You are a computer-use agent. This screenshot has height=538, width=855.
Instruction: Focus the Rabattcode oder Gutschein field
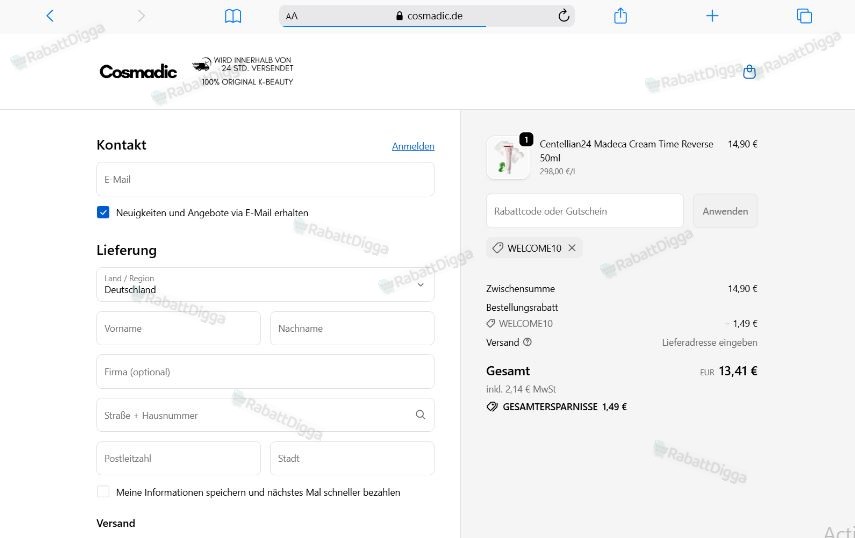(x=585, y=211)
